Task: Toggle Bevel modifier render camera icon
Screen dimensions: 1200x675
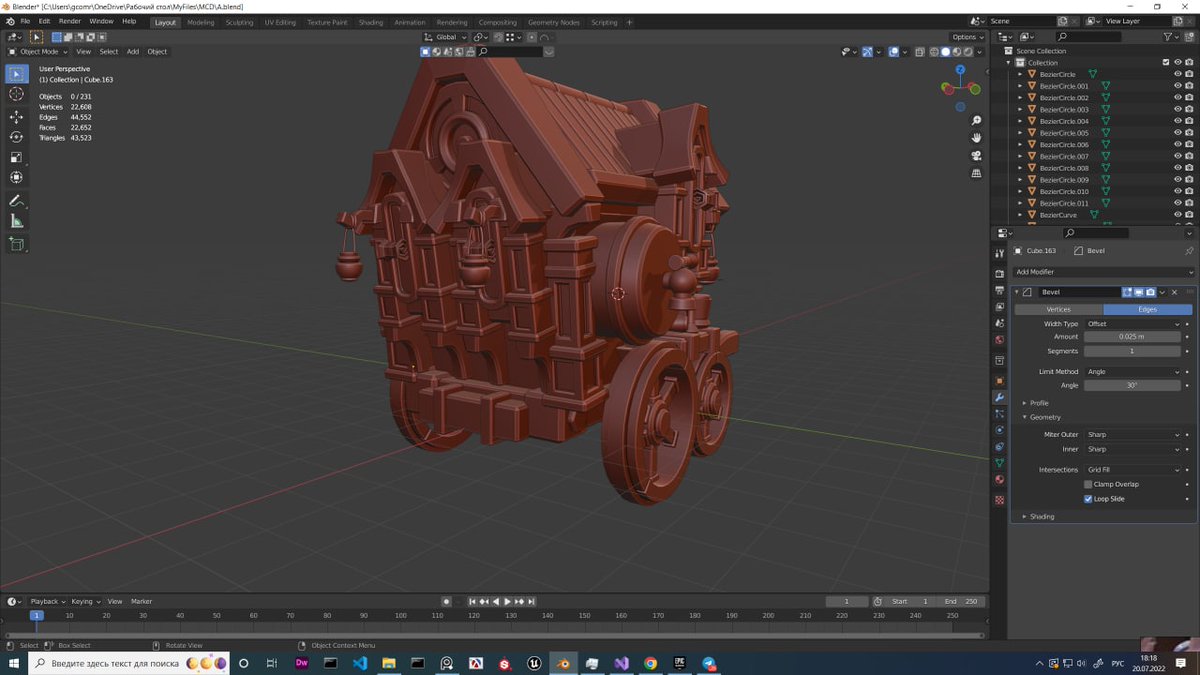Action: (x=1151, y=292)
